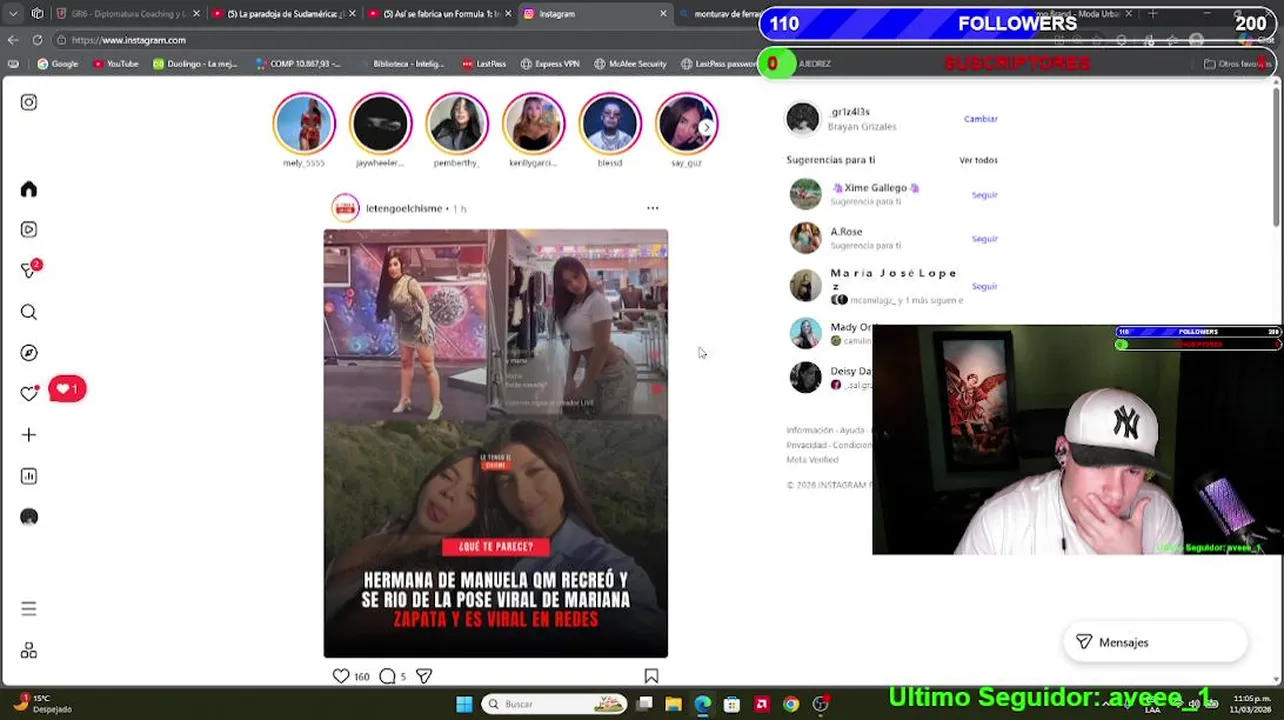The height and width of the screenshot is (720, 1284).
Task: Switch to GR6 Diplomatura Coaching tab
Action: coord(128,14)
